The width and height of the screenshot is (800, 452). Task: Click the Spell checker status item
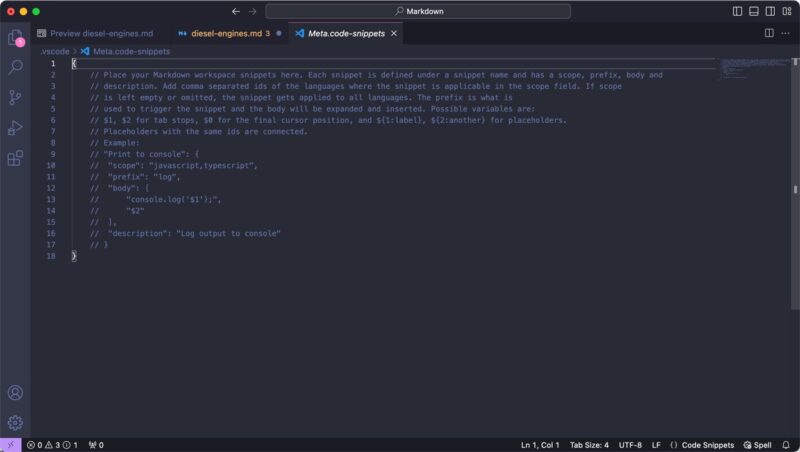pyautogui.click(x=757, y=445)
